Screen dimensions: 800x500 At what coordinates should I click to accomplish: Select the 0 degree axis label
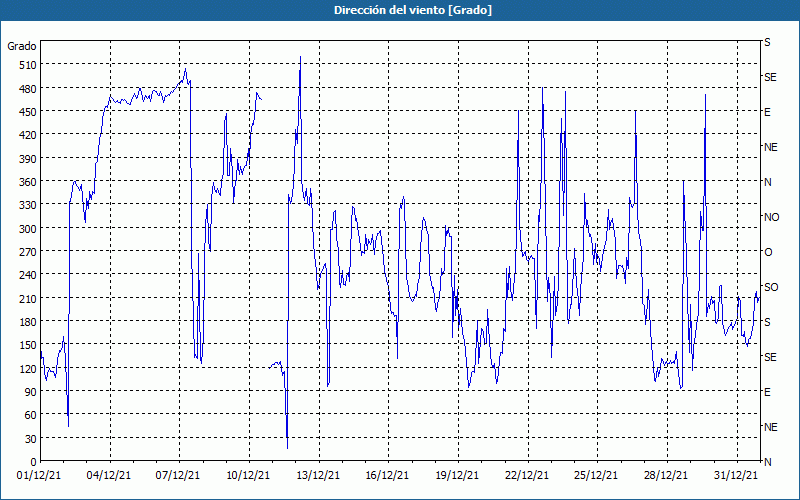click(x=34, y=462)
